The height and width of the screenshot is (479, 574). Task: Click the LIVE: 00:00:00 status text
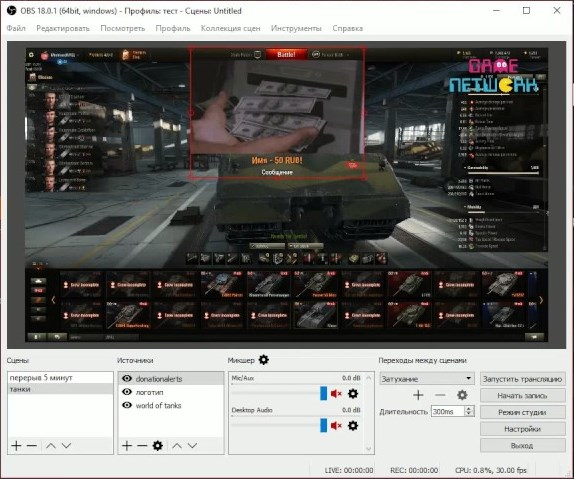(349, 470)
